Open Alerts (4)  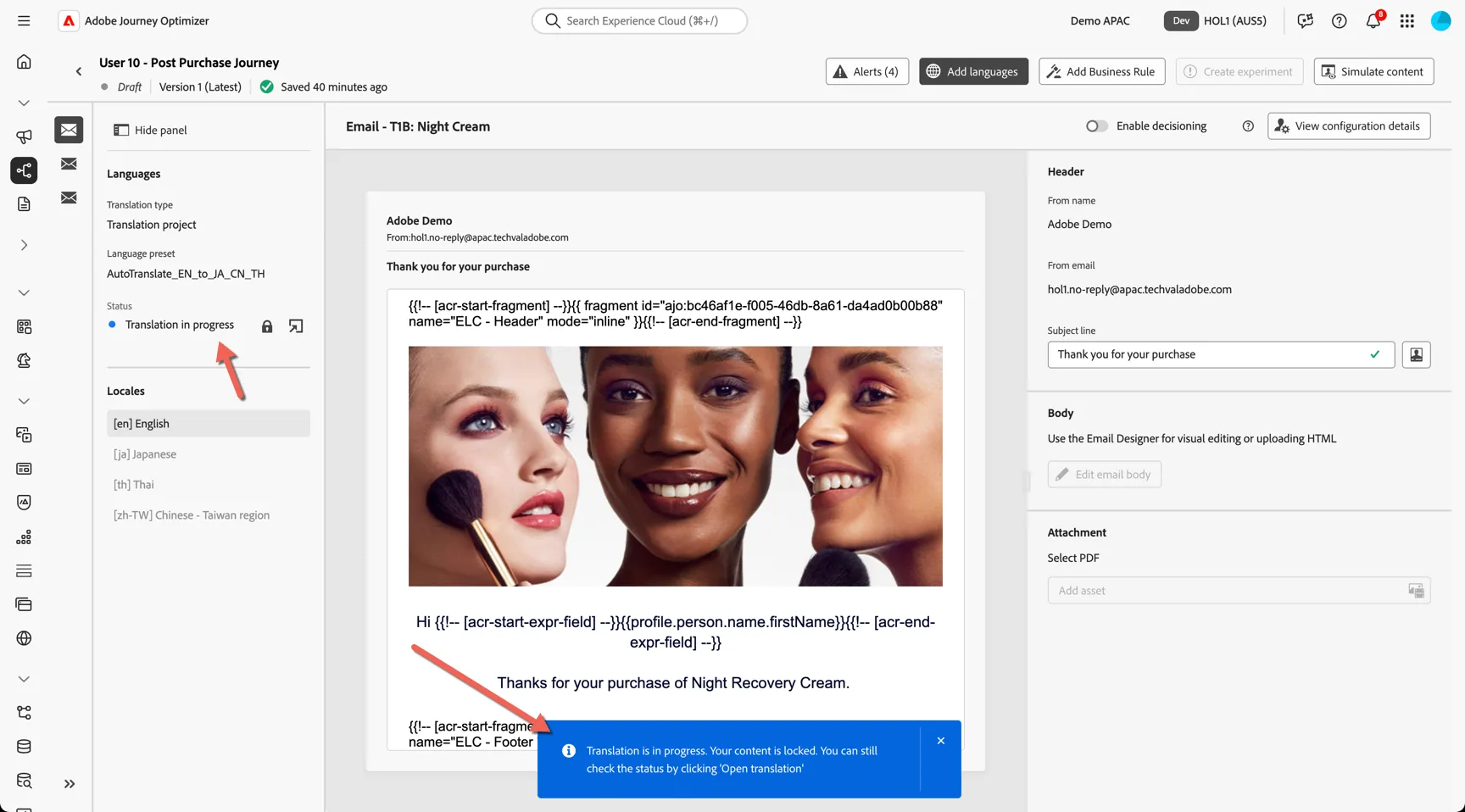(867, 71)
